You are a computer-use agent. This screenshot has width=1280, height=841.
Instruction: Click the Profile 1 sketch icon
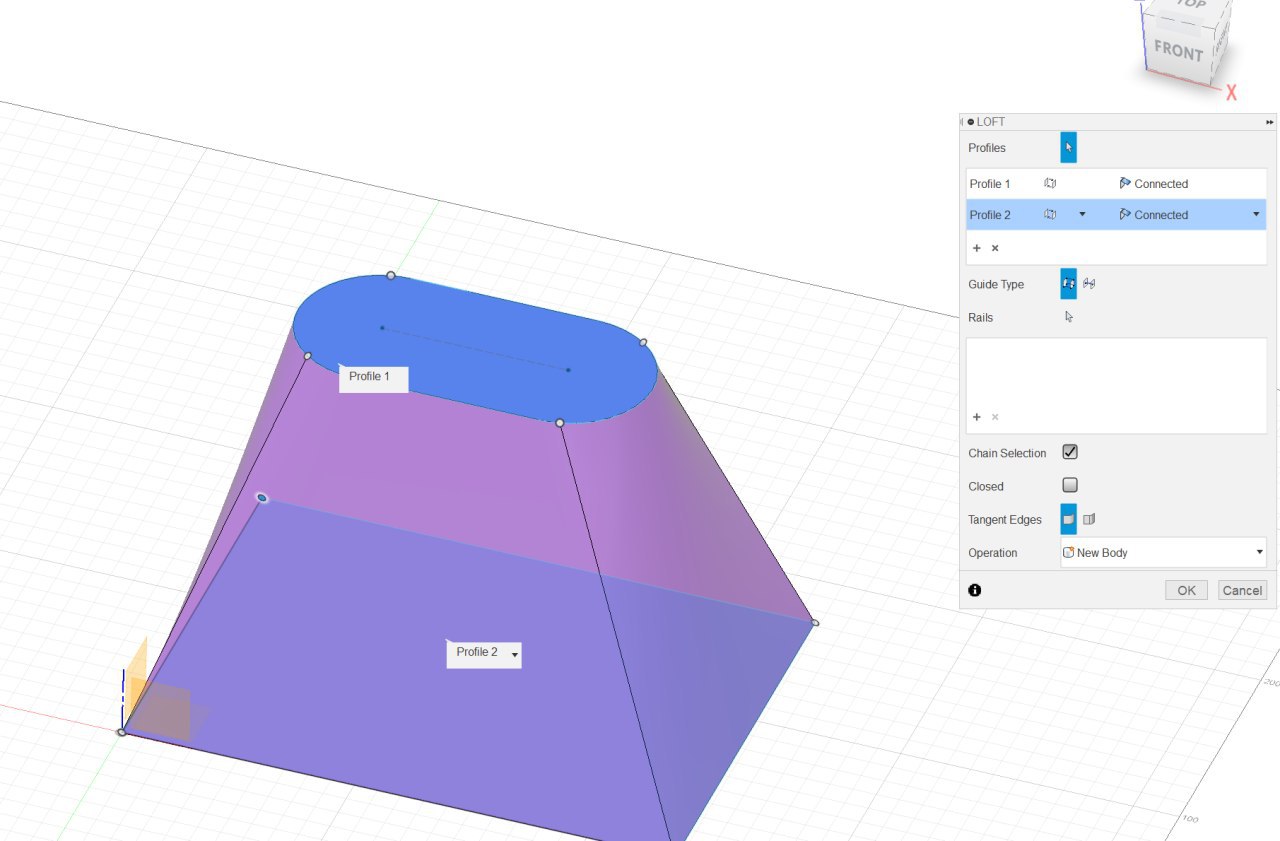(x=1050, y=184)
